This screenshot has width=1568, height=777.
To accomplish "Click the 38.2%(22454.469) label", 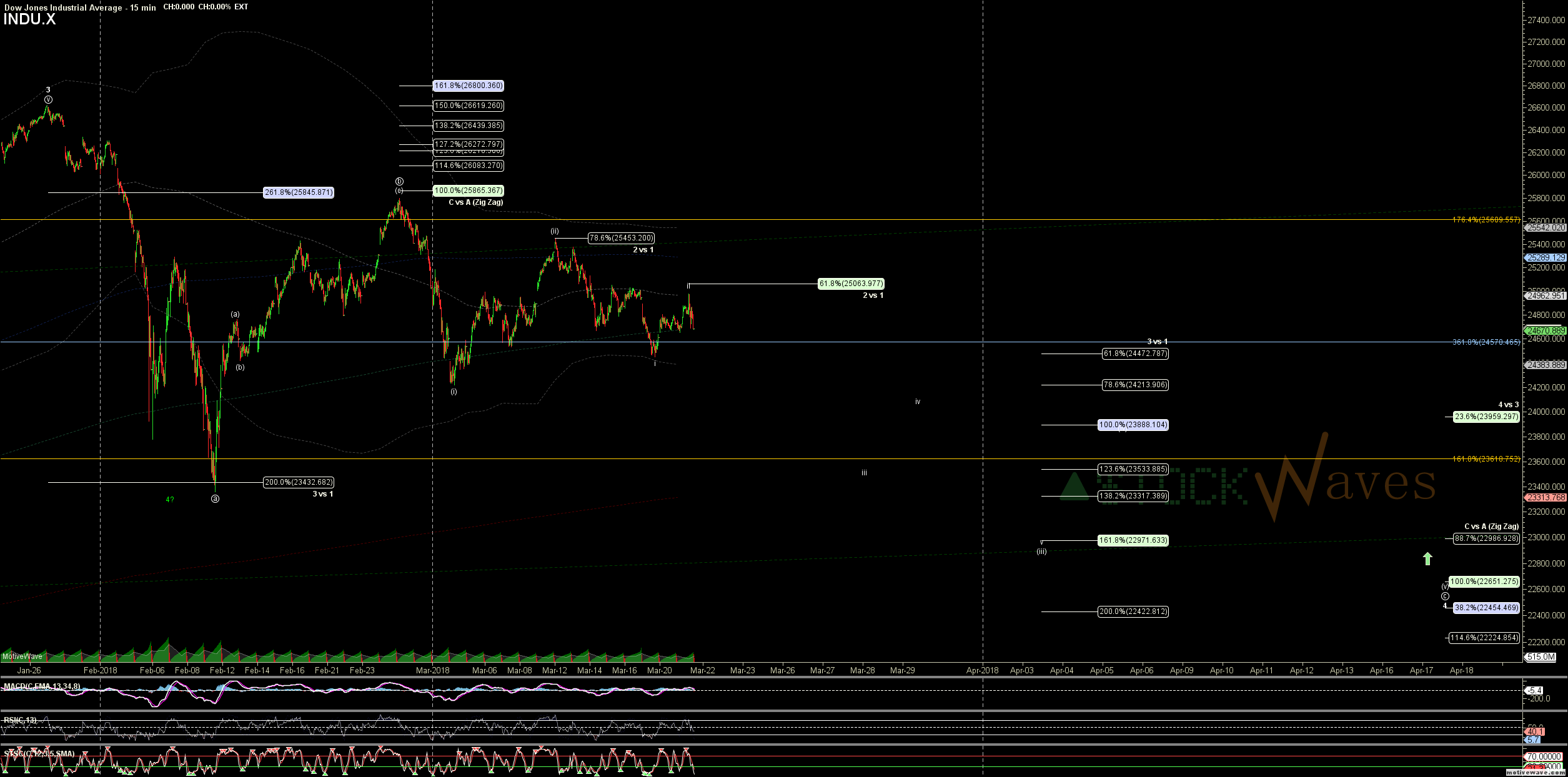I will click(x=1486, y=608).
